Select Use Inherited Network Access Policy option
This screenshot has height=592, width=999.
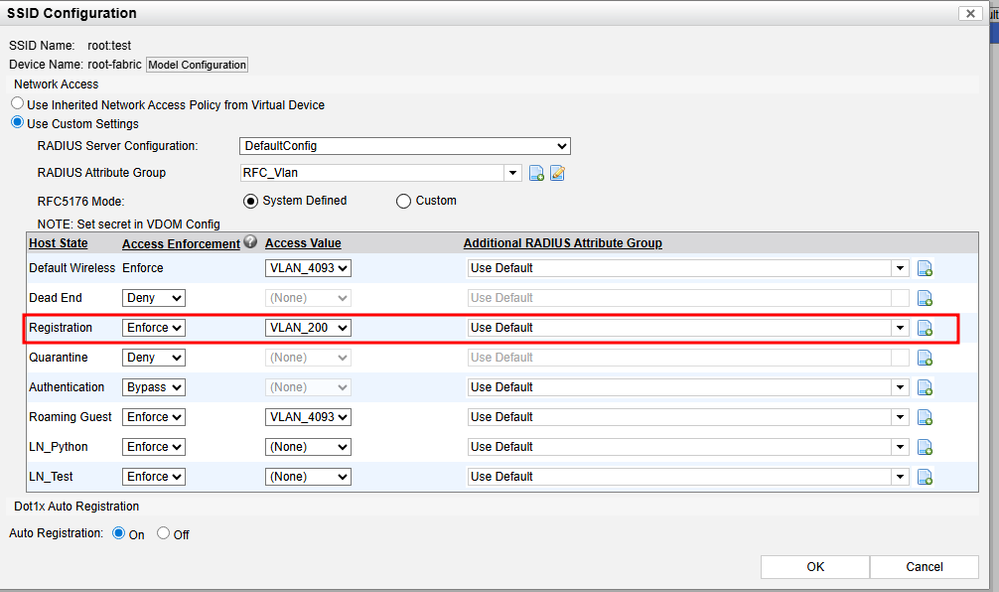tap(17, 104)
